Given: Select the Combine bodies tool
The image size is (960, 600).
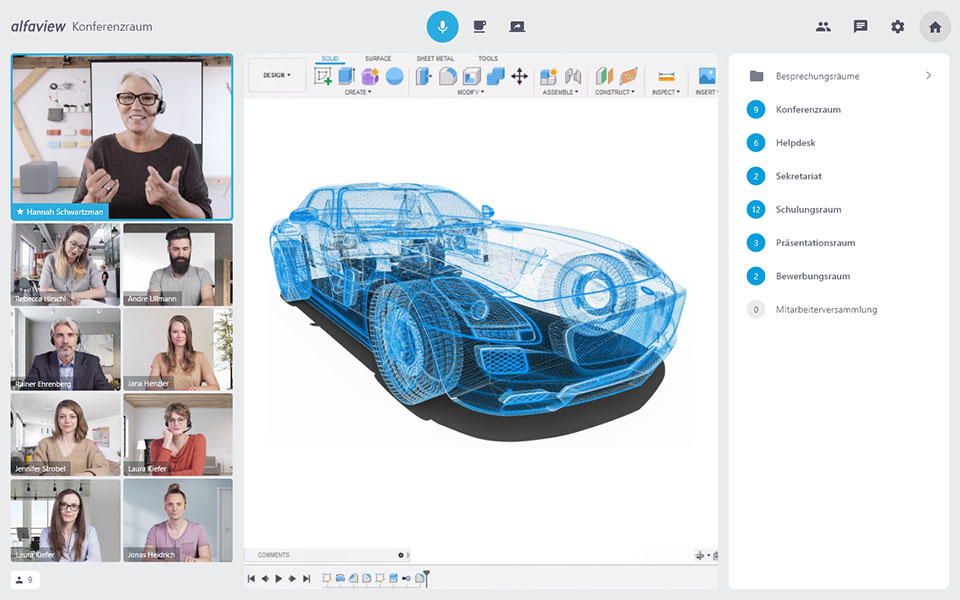Looking at the screenshot, I should (495, 76).
